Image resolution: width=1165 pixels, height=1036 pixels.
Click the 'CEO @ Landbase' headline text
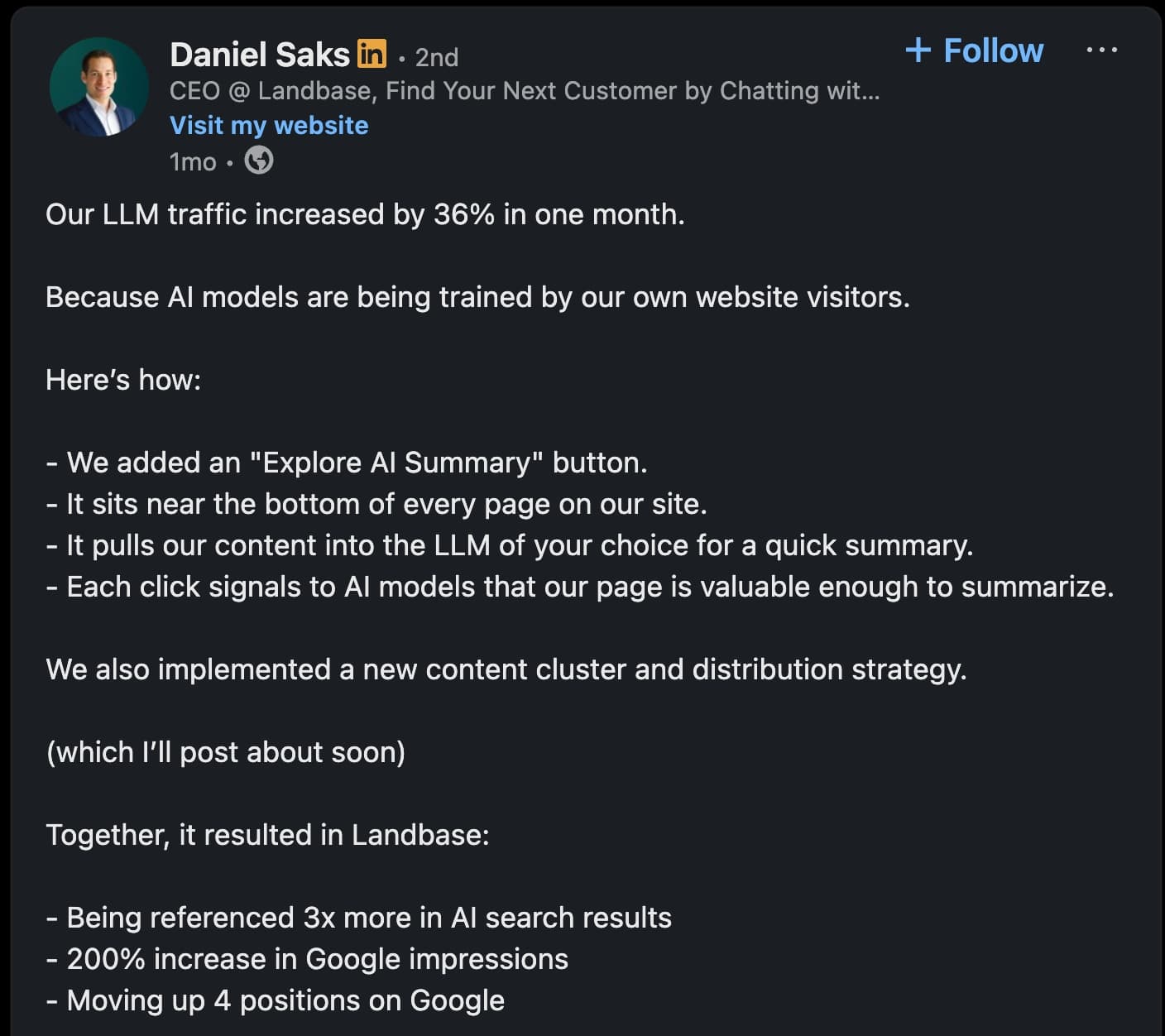click(x=331, y=91)
